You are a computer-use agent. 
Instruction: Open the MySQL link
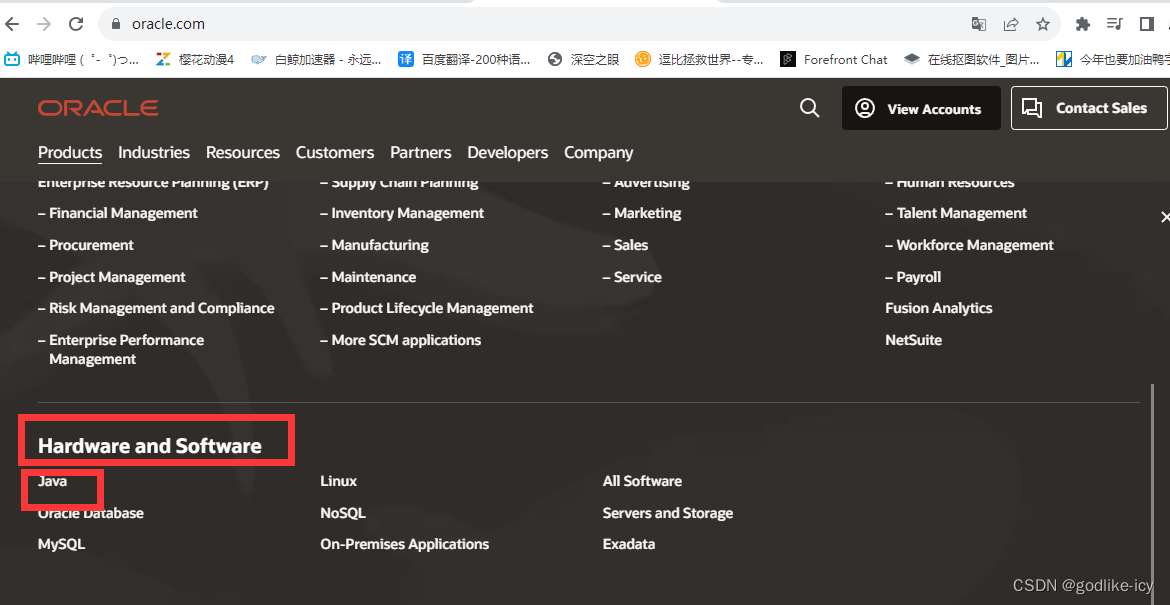(61, 545)
